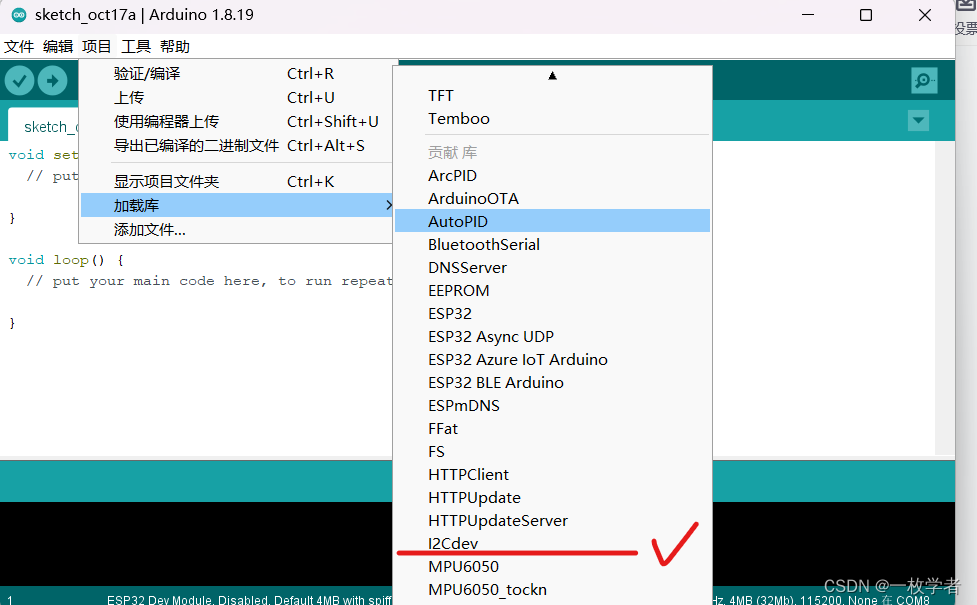Choose the ESPmDNS library
This screenshot has width=977, height=605.
(552, 406)
